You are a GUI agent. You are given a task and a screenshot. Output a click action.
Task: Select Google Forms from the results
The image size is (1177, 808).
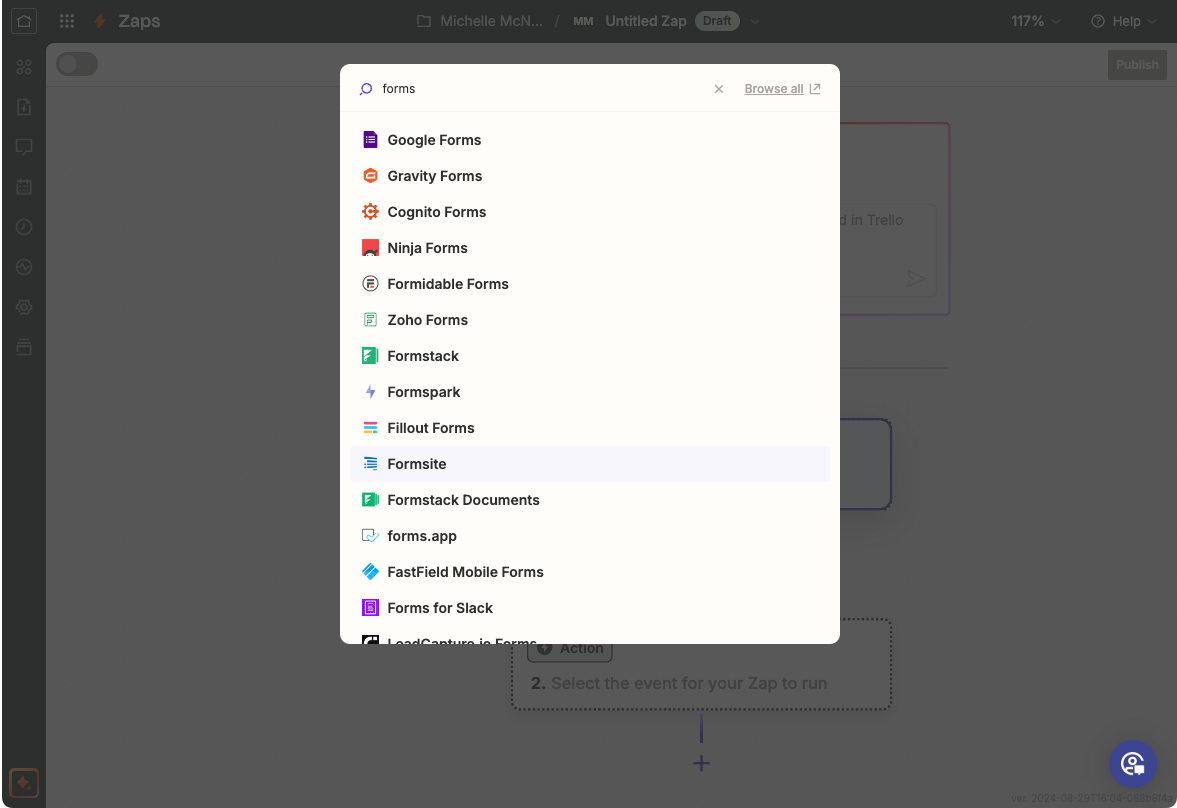click(x=590, y=140)
